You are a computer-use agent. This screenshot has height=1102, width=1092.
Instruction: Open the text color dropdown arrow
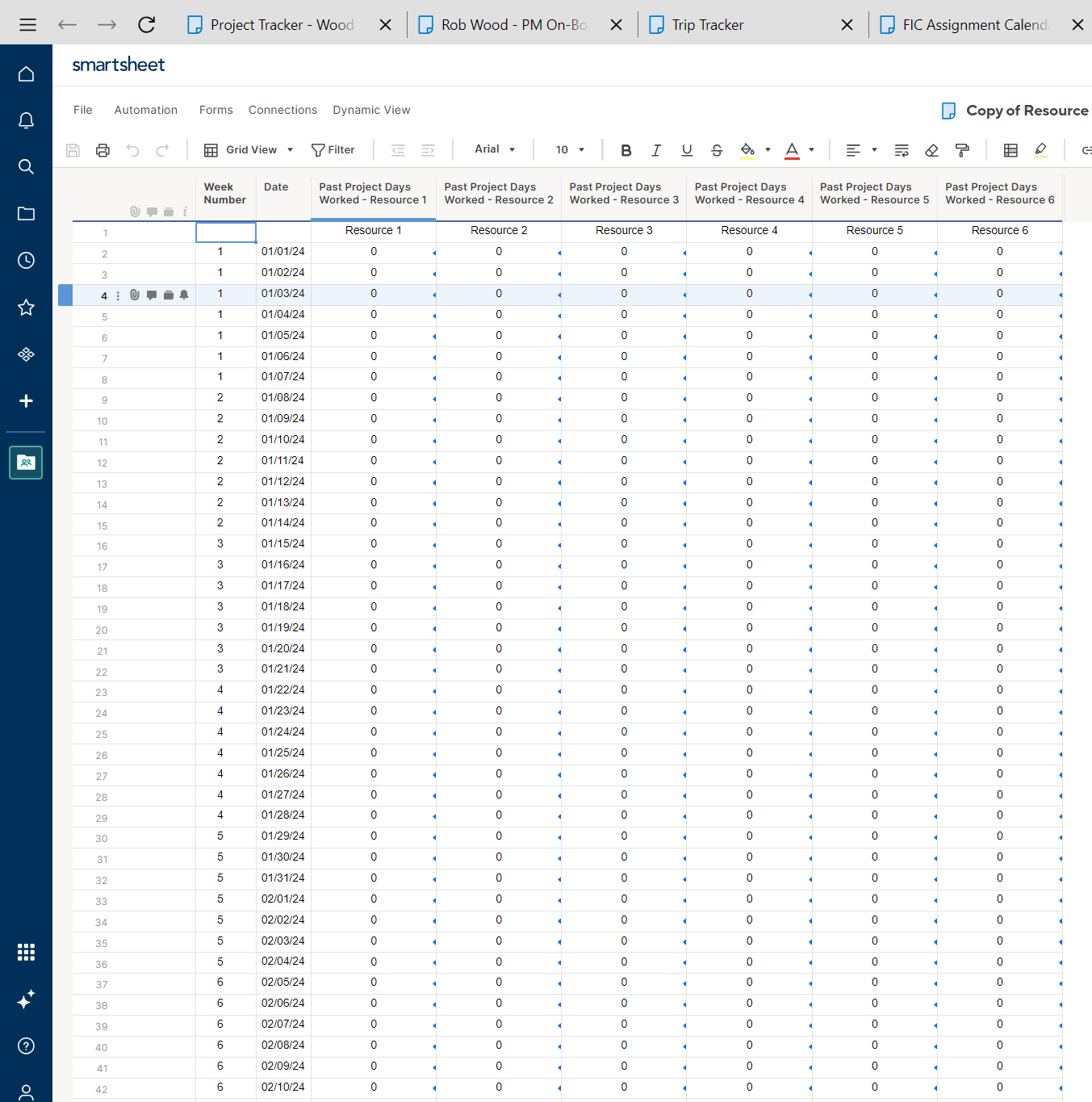point(811,150)
